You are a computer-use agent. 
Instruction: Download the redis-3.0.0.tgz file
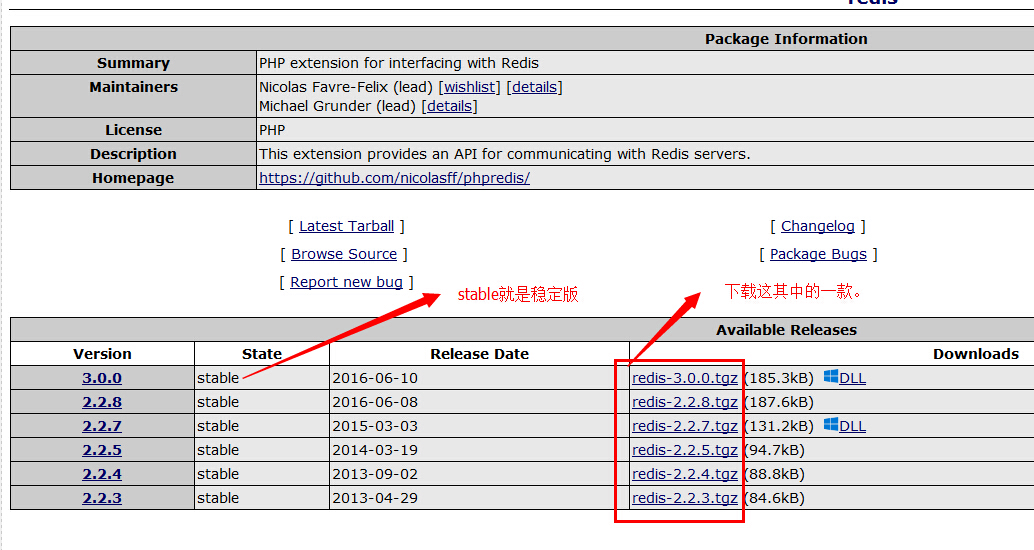tap(684, 378)
